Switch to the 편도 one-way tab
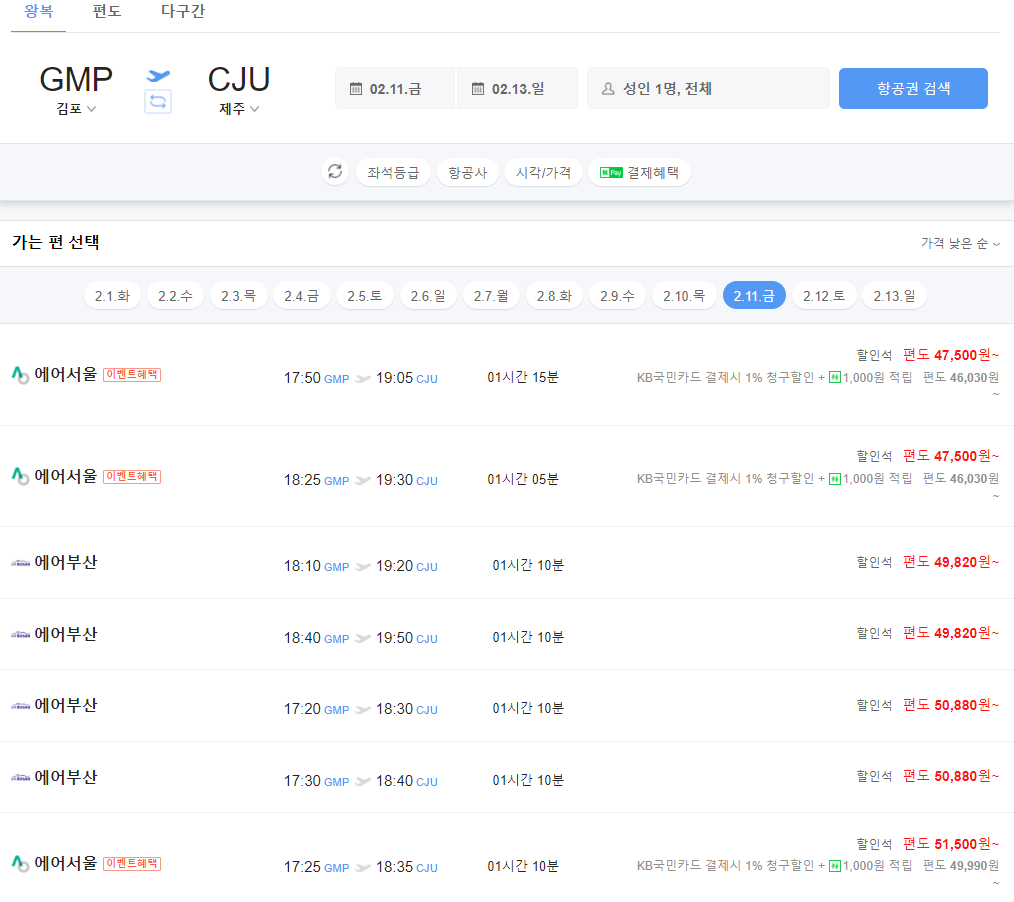Image resolution: width=1014 pixels, height=902 pixels. click(107, 12)
